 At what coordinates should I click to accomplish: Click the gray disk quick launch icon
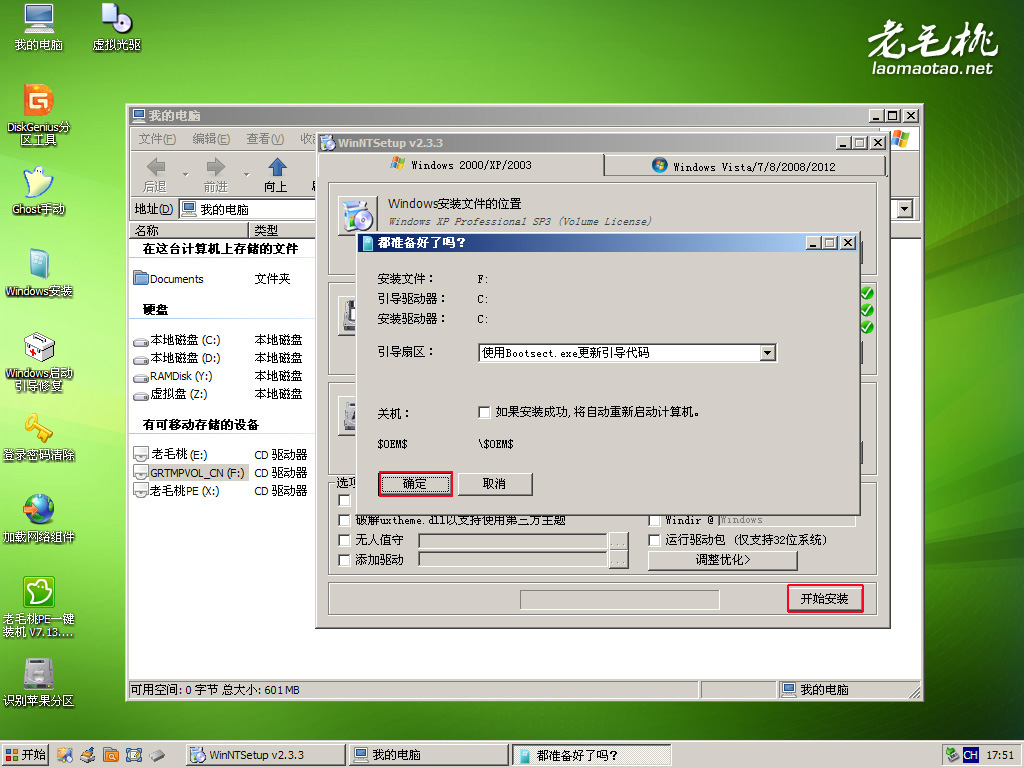157,755
